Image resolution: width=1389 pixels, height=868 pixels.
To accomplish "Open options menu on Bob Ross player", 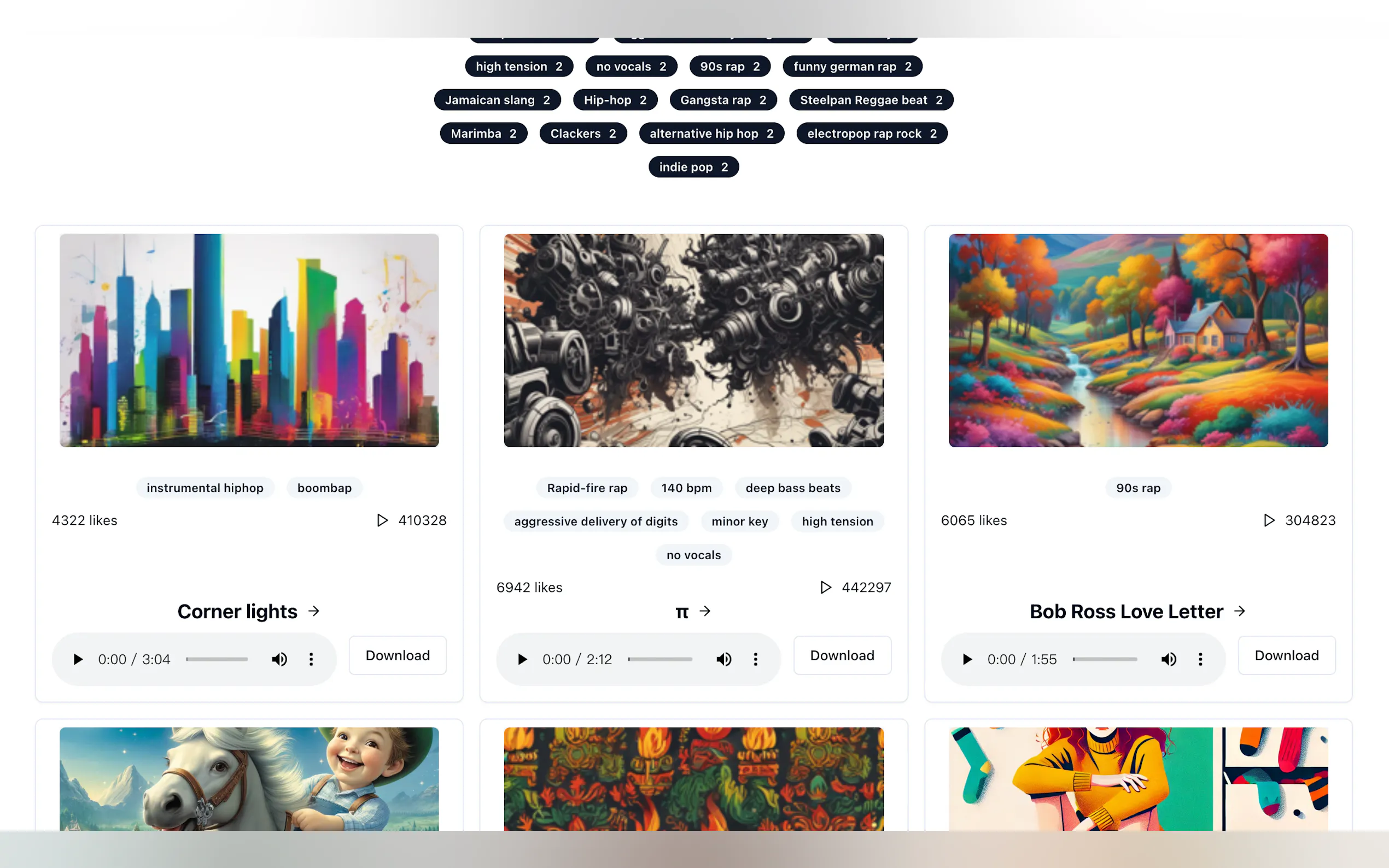I will pyautogui.click(x=1200, y=659).
